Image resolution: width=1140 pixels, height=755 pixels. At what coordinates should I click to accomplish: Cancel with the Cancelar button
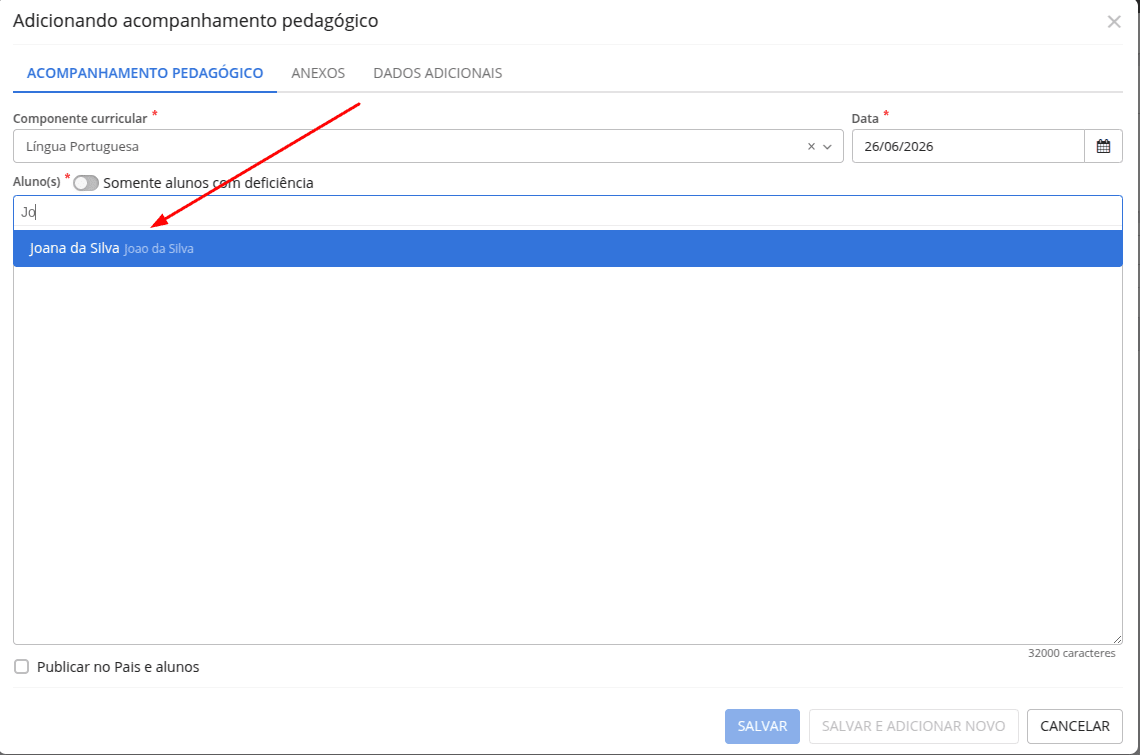(x=1075, y=726)
